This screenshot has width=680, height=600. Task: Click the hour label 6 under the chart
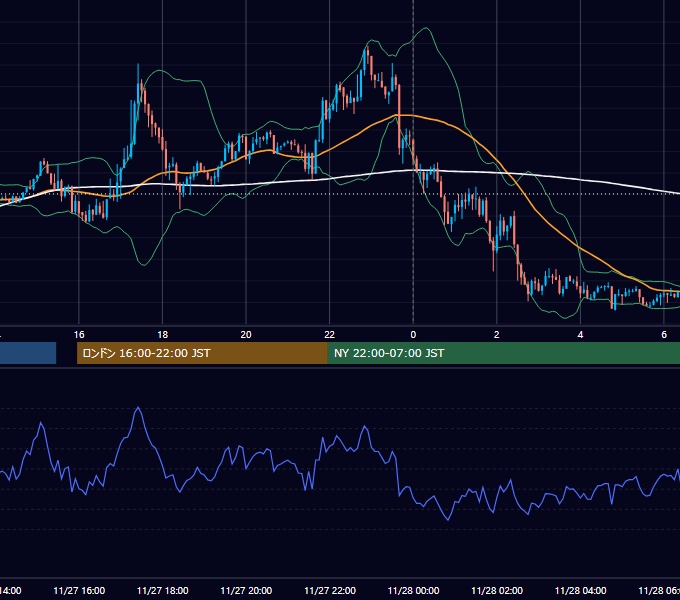coord(664,335)
